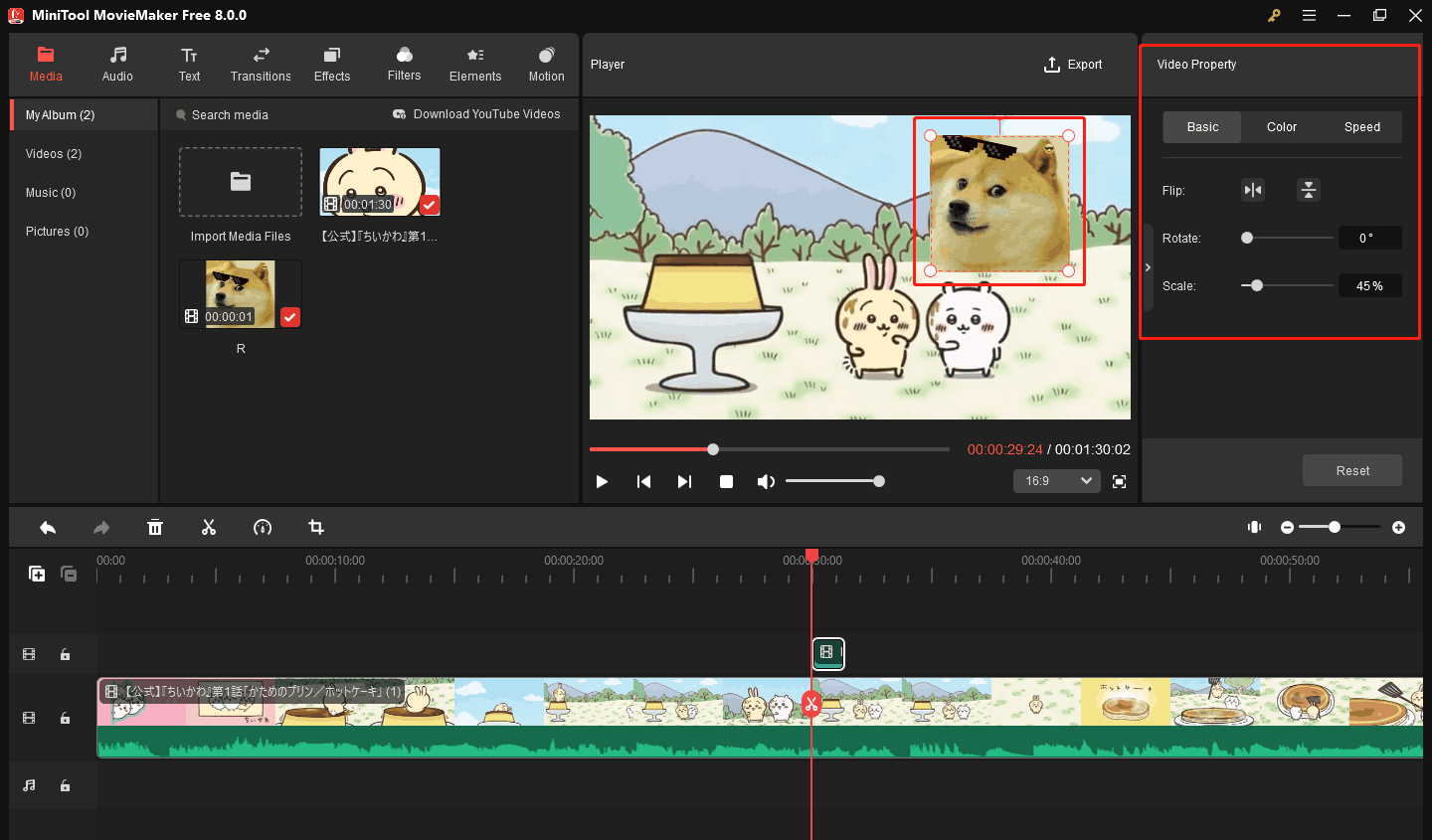
Task: Select the main Chiikawa clip in timeline
Action: point(760,718)
